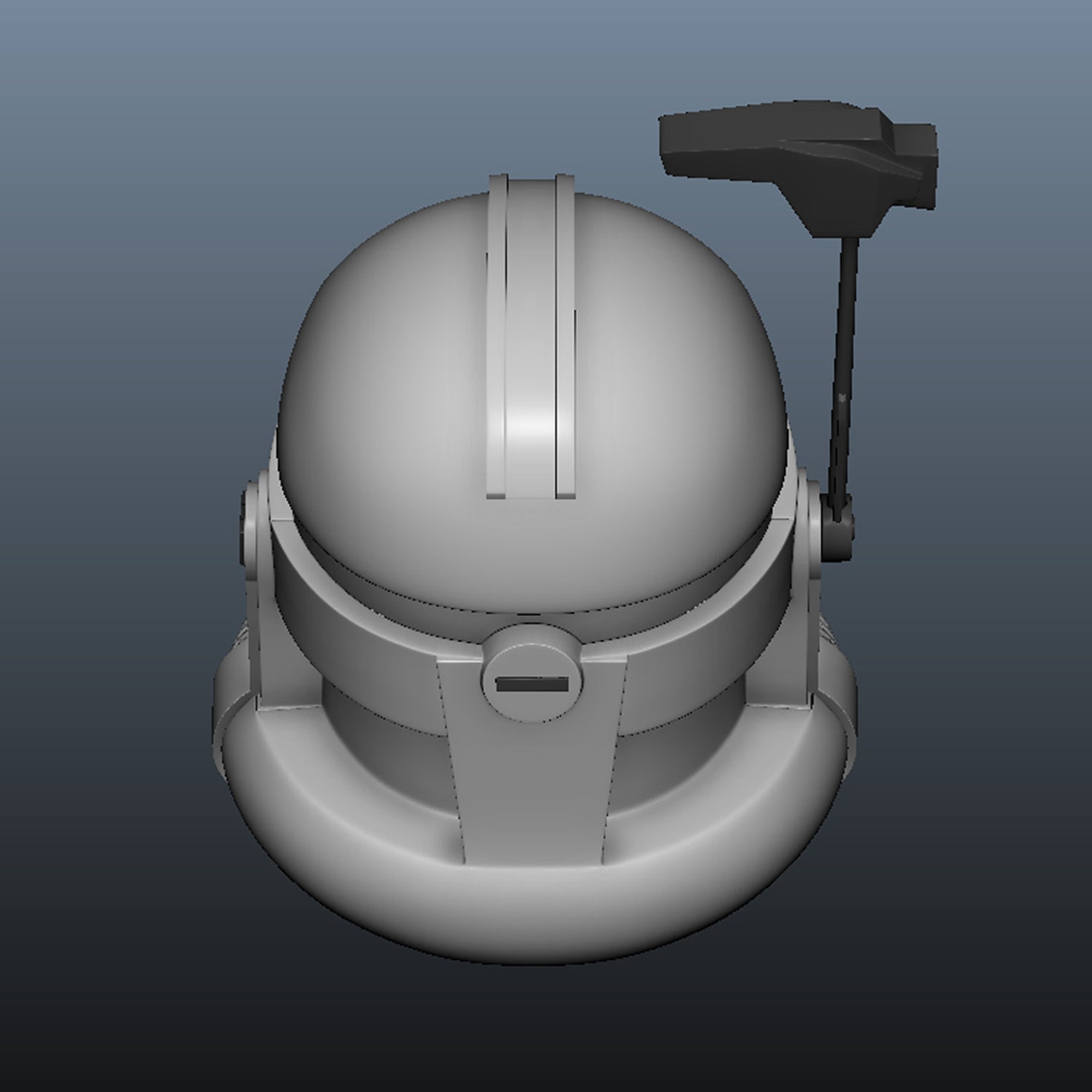Select the round slotted disc on helmet back
1092x1092 pixels.
click(532, 674)
